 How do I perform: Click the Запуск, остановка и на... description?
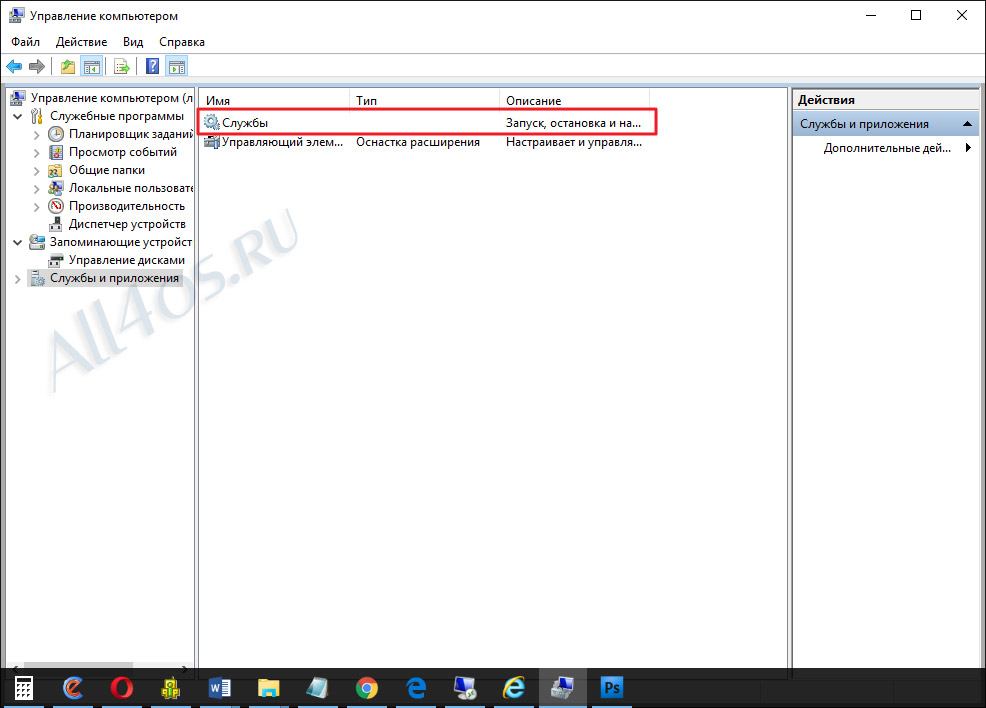coord(573,123)
